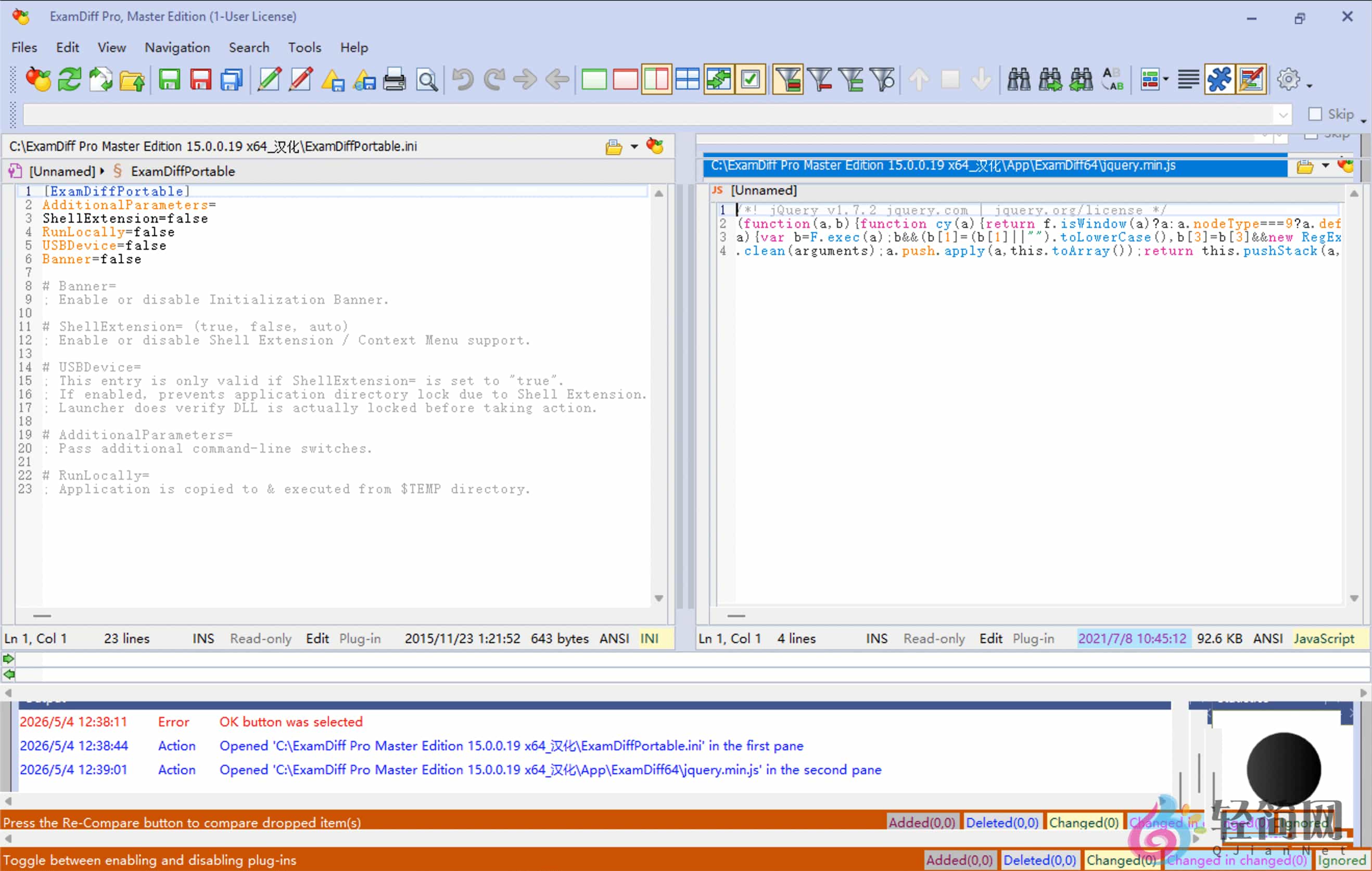Click the Print icon in toolbar
The width and height of the screenshot is (1372, 871).
coord(395,80)
